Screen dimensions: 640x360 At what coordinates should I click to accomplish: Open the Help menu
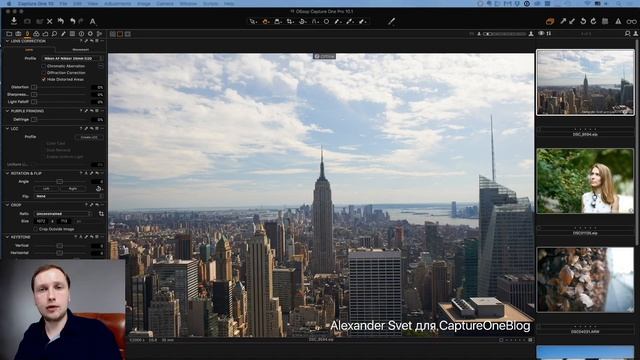click(229, 3)
